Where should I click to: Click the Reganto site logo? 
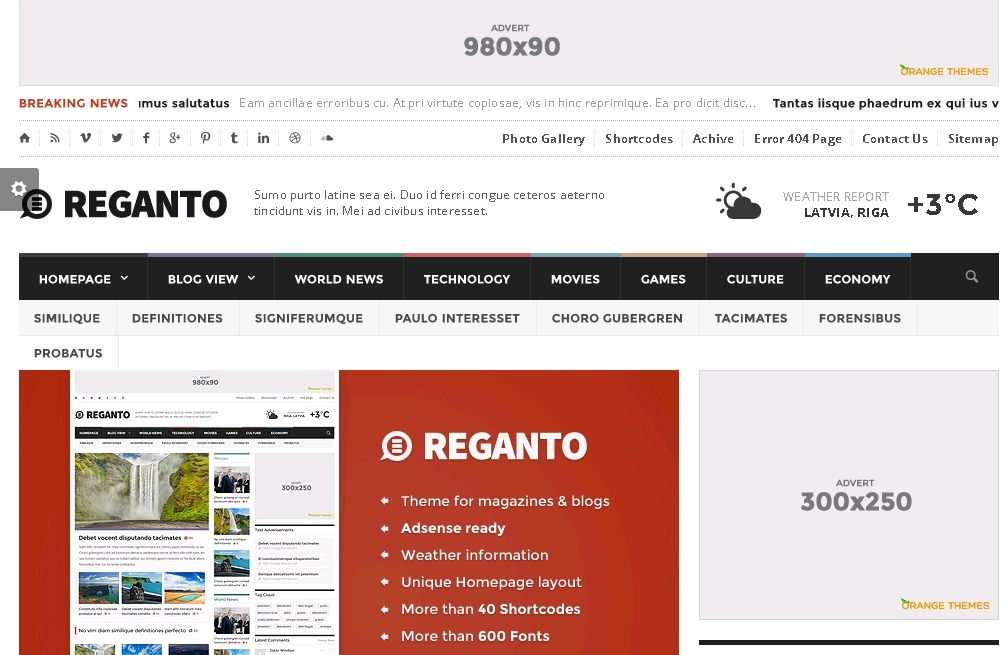[x=124, y=204]
